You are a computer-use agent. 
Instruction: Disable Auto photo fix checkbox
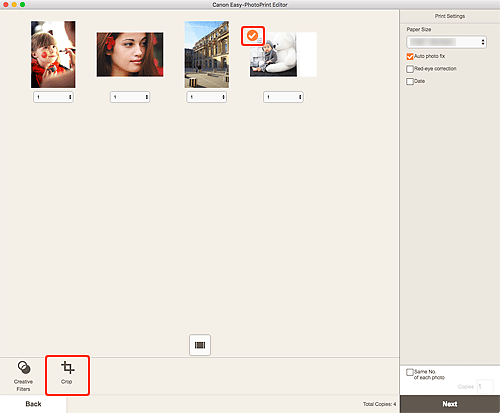tap(410, 56)
